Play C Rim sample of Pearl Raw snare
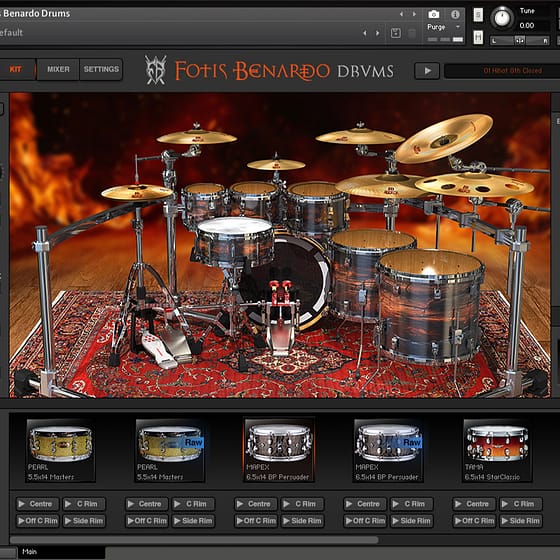 click(194, 504)
